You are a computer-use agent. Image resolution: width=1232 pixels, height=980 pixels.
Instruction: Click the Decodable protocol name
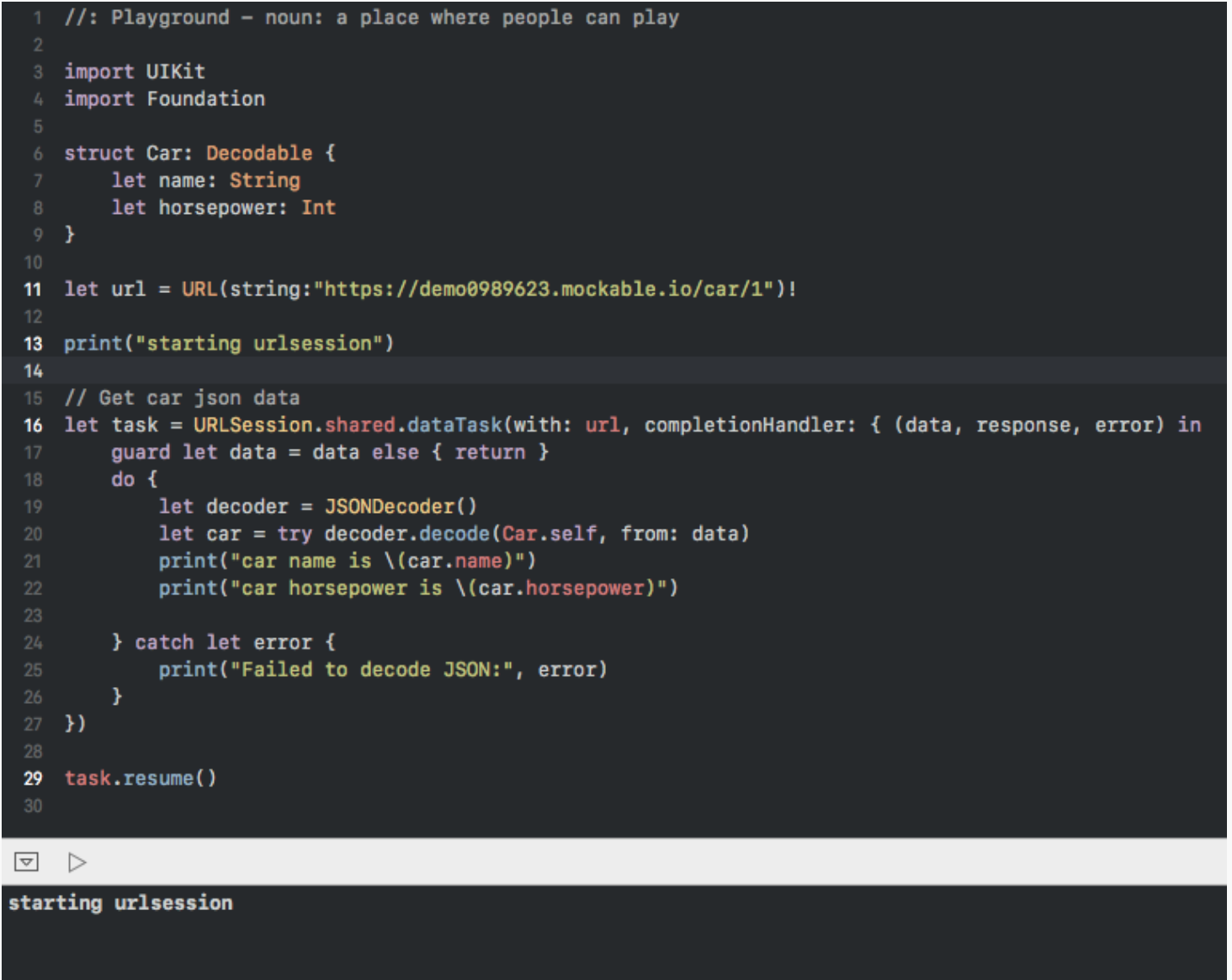[258, 153]
